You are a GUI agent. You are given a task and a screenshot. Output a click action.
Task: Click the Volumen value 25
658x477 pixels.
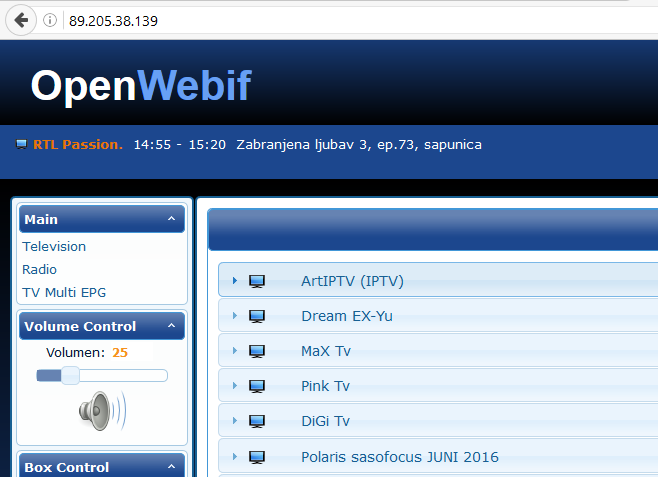click(120, 352)
